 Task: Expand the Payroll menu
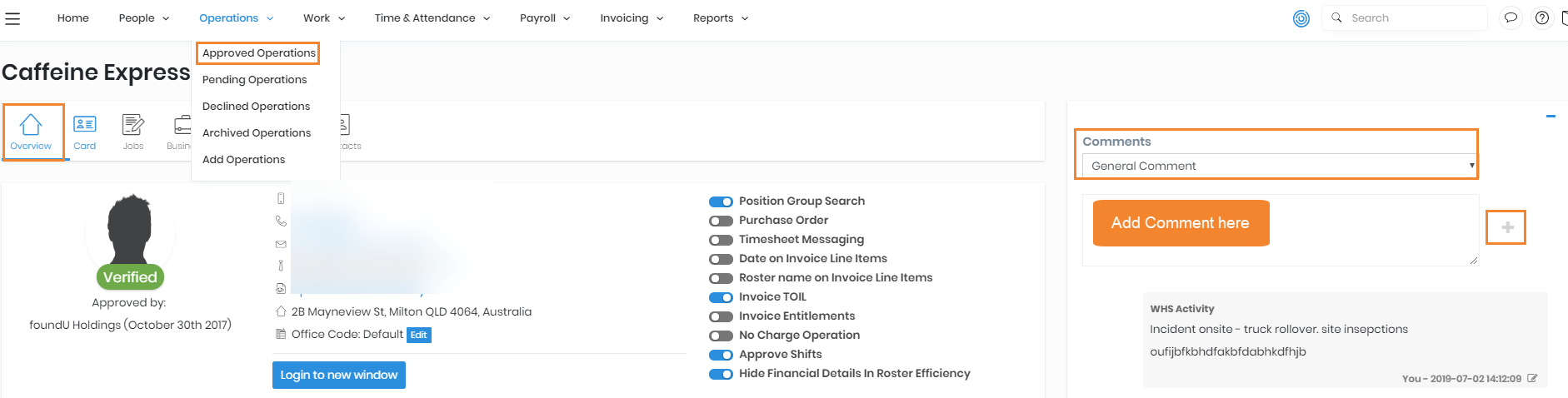tap(545, 18)
